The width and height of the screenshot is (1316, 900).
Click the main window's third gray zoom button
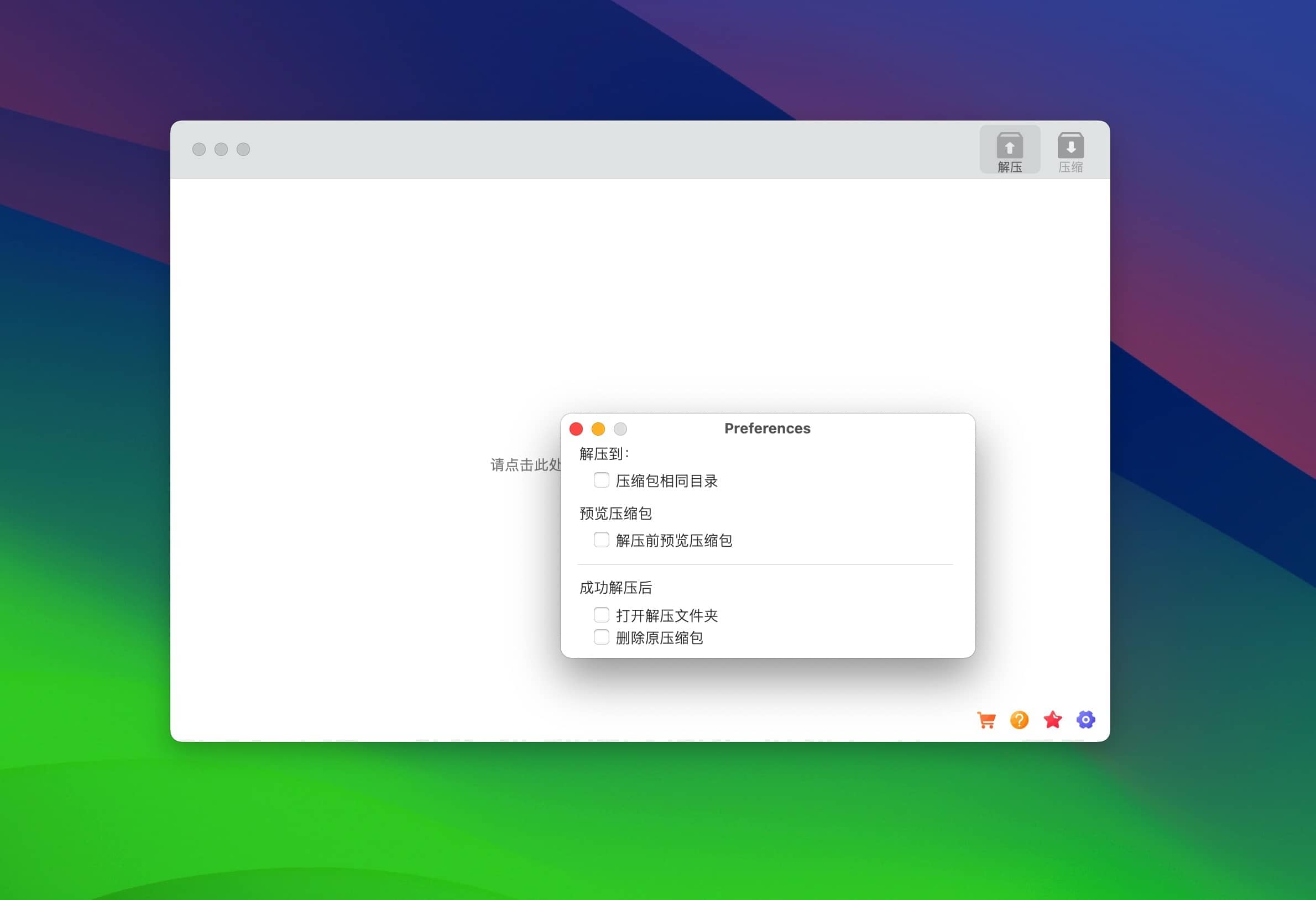pyautogui.click(x=243, y=149)
